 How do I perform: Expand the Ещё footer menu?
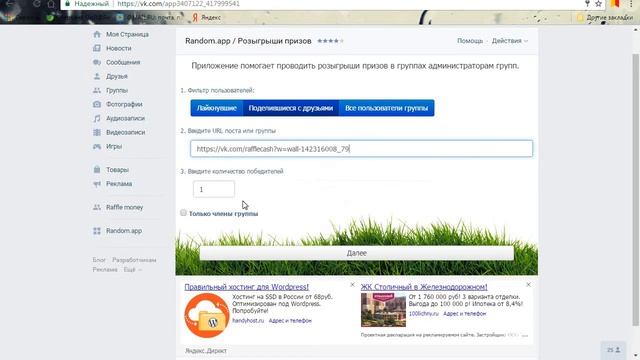pos(133,270)
